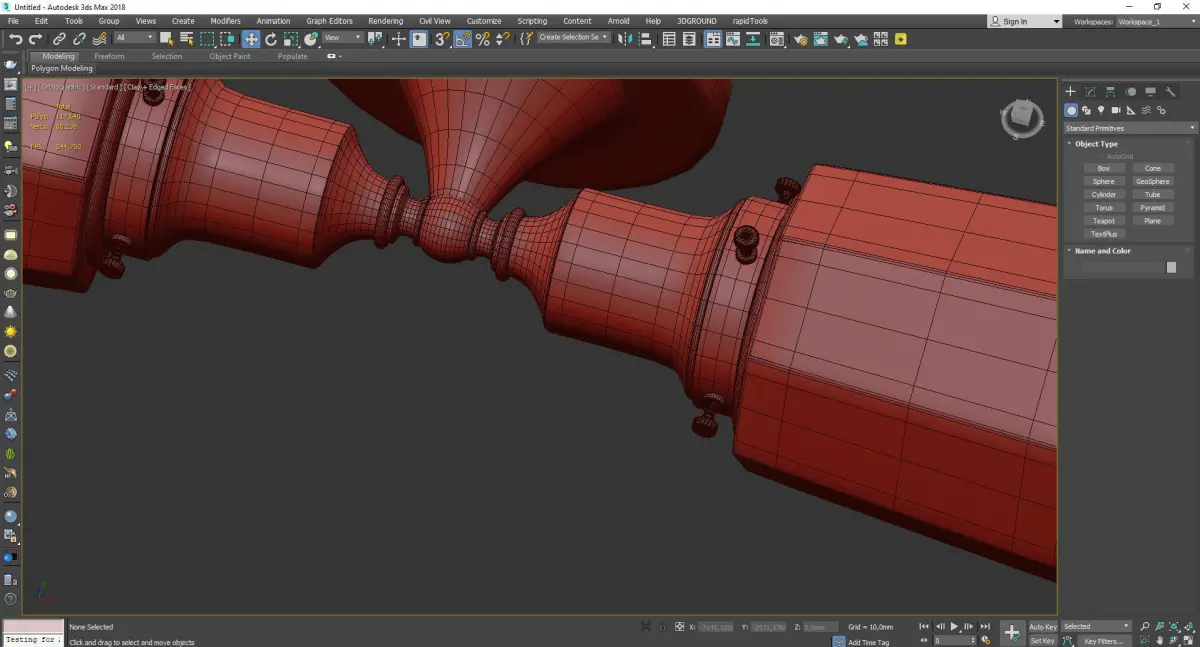The width and height of the screenshot is (1200, 647).
Task: Open the Modify panel tab icon
Action: (1091, 91)
